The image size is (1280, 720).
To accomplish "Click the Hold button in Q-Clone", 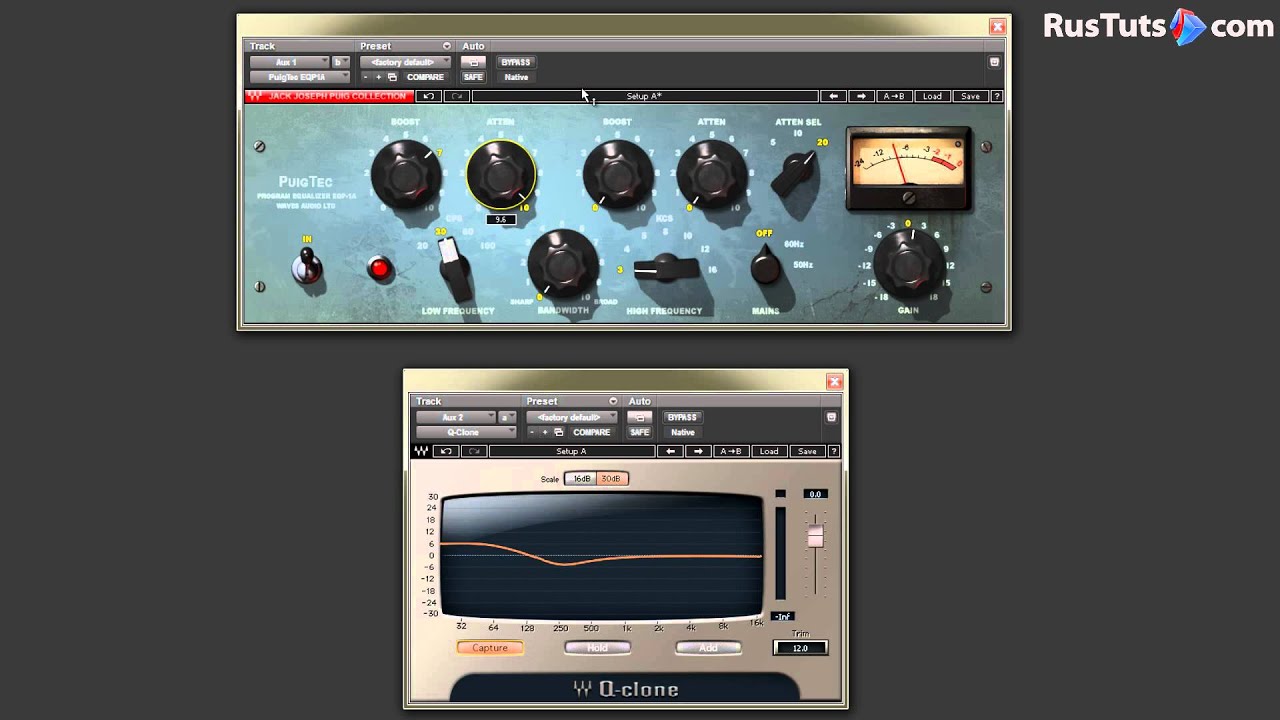I will coord(597,648).
